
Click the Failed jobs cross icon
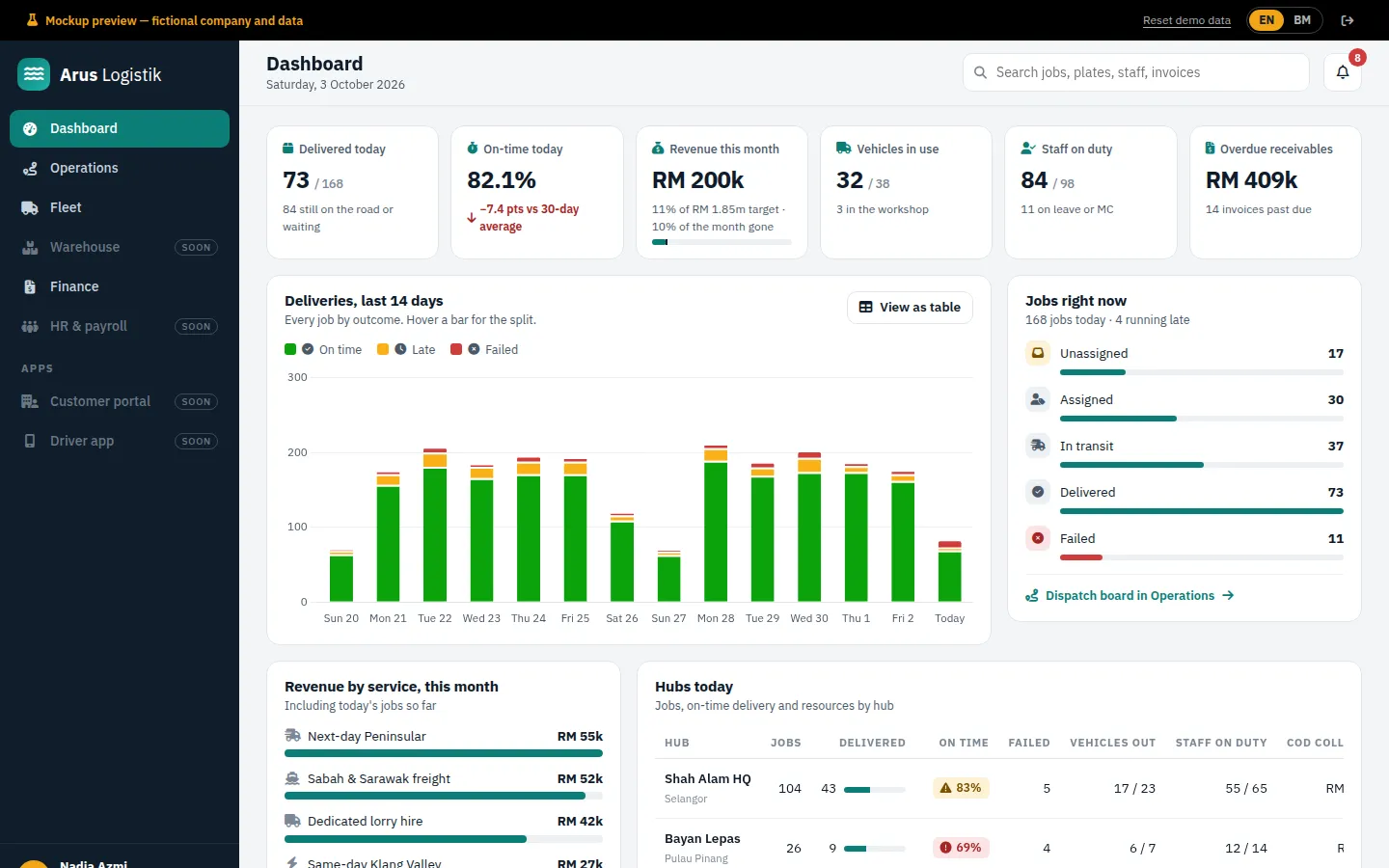pos(1038,538)
